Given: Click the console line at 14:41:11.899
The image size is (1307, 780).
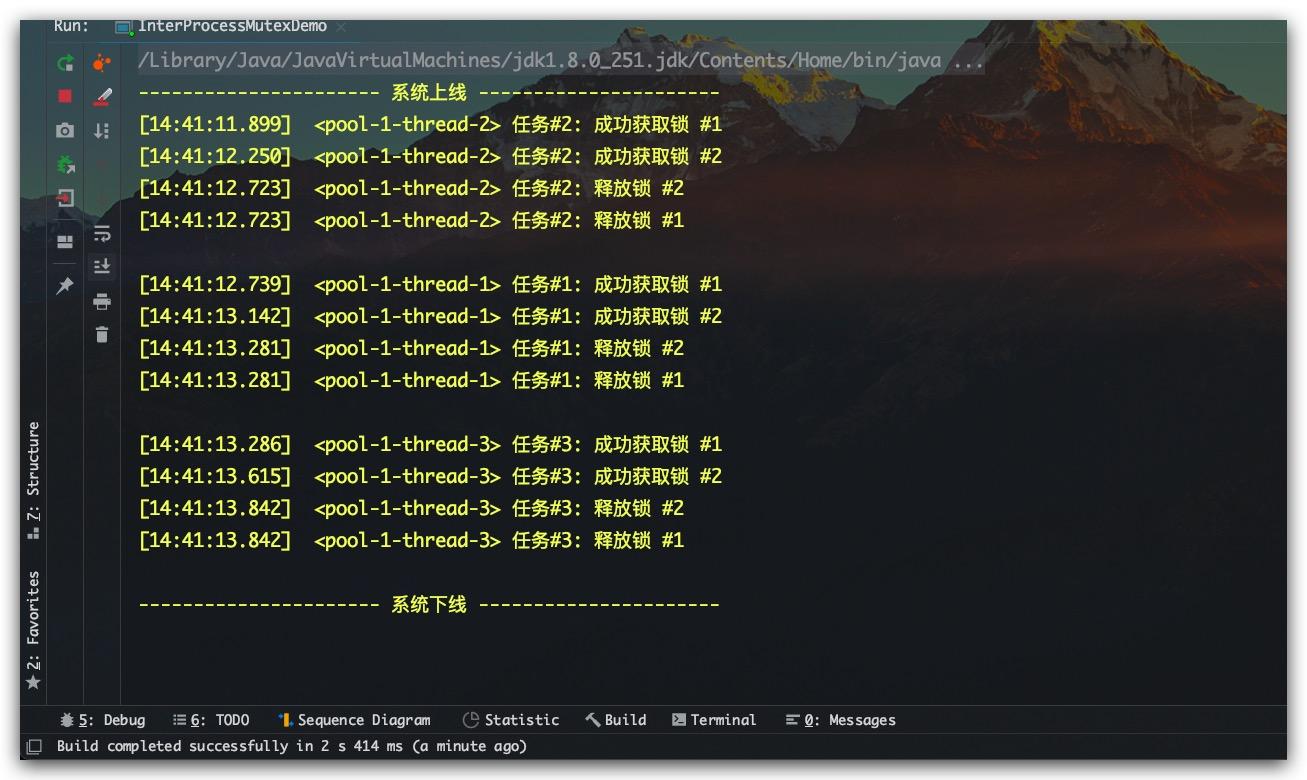Looking at the screenshot, I should click(430, 125).
